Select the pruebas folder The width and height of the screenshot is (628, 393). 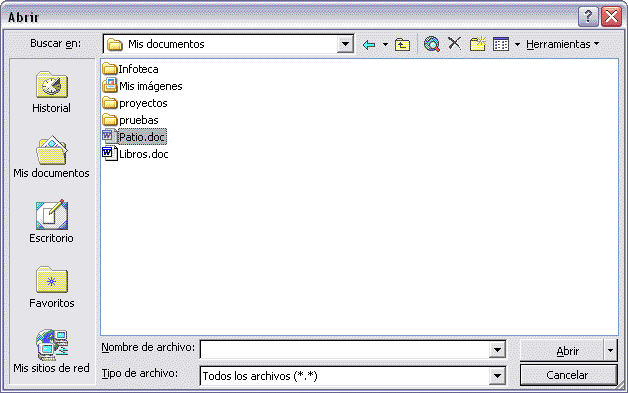[x=131, y=120]
